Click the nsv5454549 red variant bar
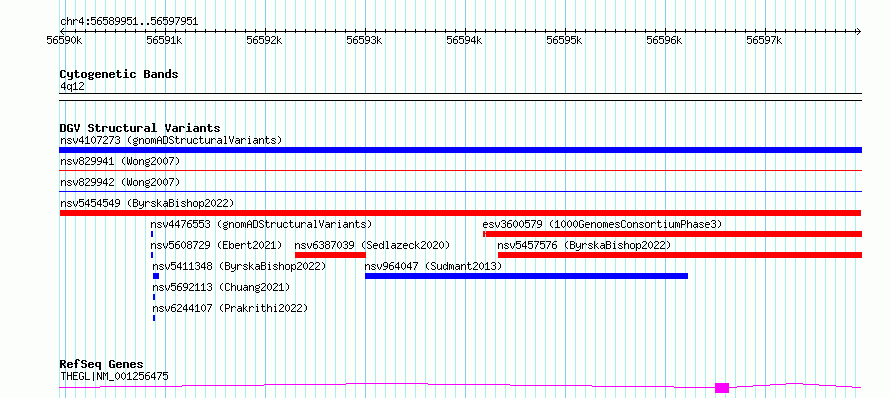Screen dimensions: 890x398 (x=460, y=213)
